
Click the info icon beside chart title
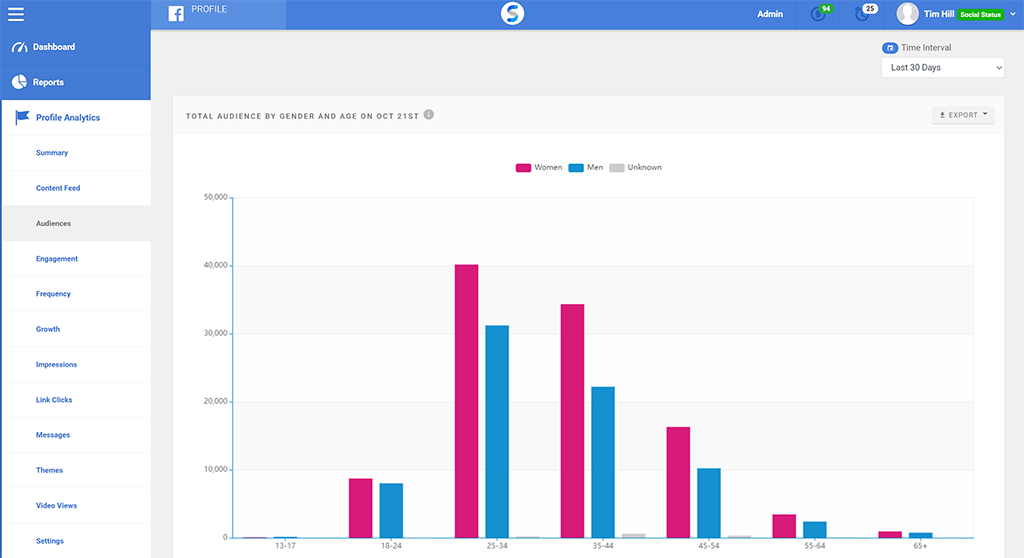click(x=428, y=114)
